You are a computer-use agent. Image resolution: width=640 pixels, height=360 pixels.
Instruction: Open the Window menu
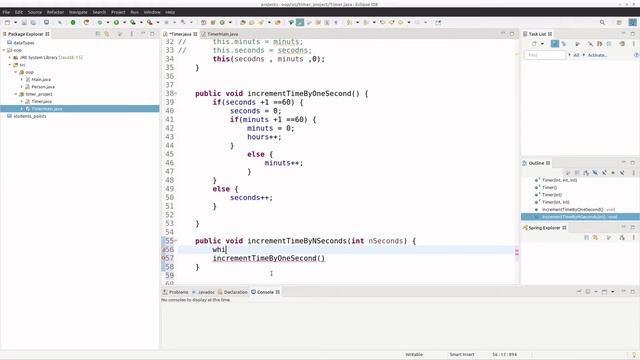(x=152, y=12)
